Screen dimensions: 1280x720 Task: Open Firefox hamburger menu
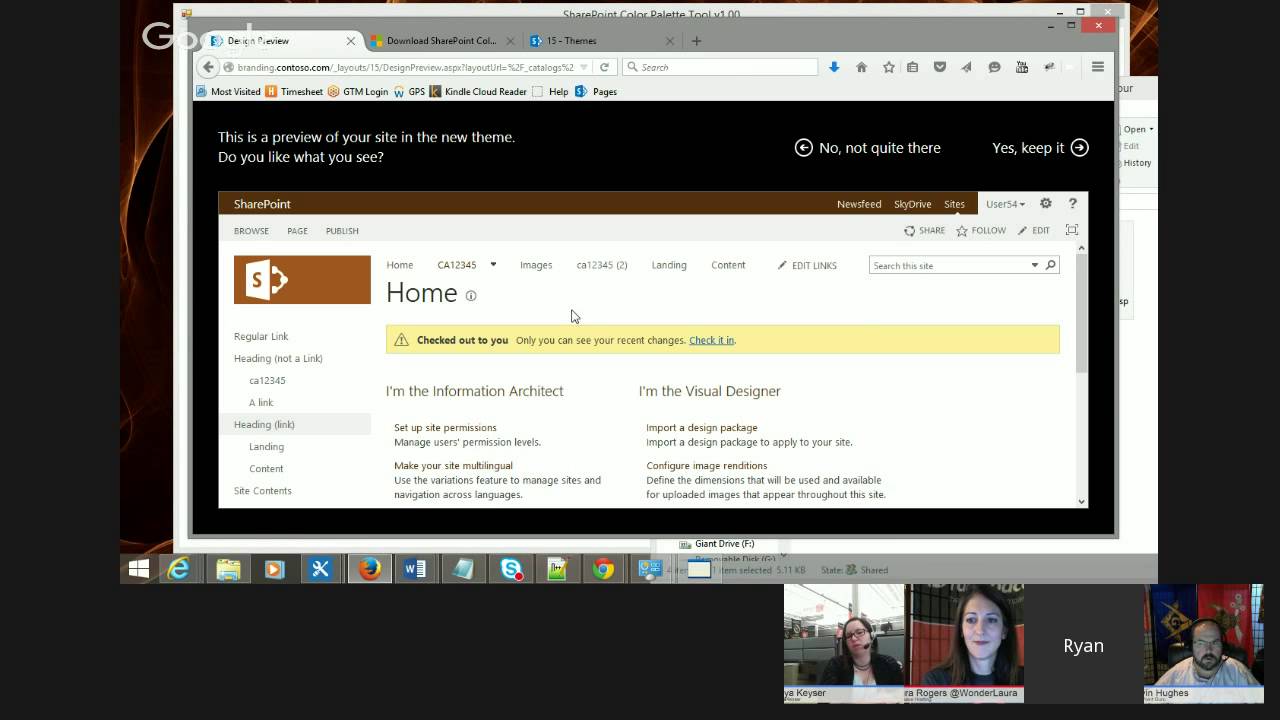click(1098, 67)
